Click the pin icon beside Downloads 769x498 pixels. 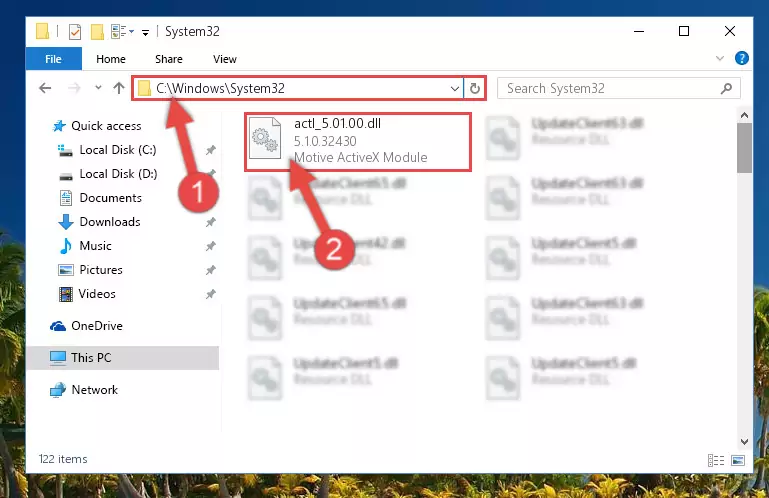click(210, 222)
